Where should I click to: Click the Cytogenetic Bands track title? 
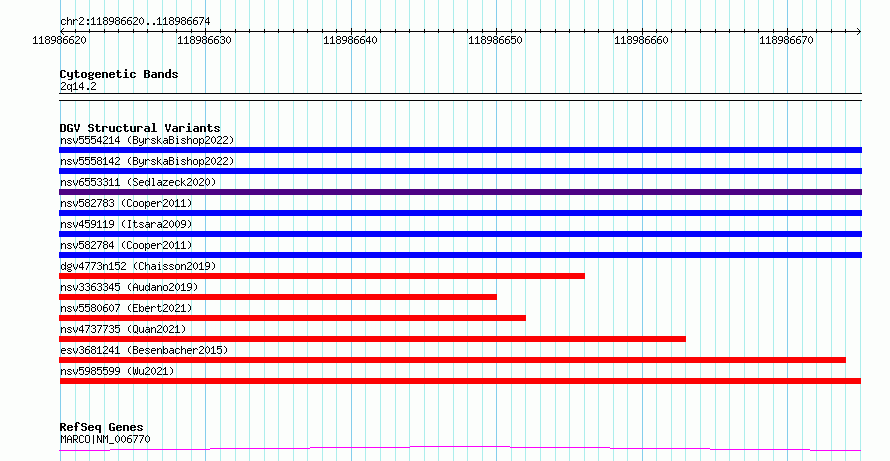click(119, 74)
